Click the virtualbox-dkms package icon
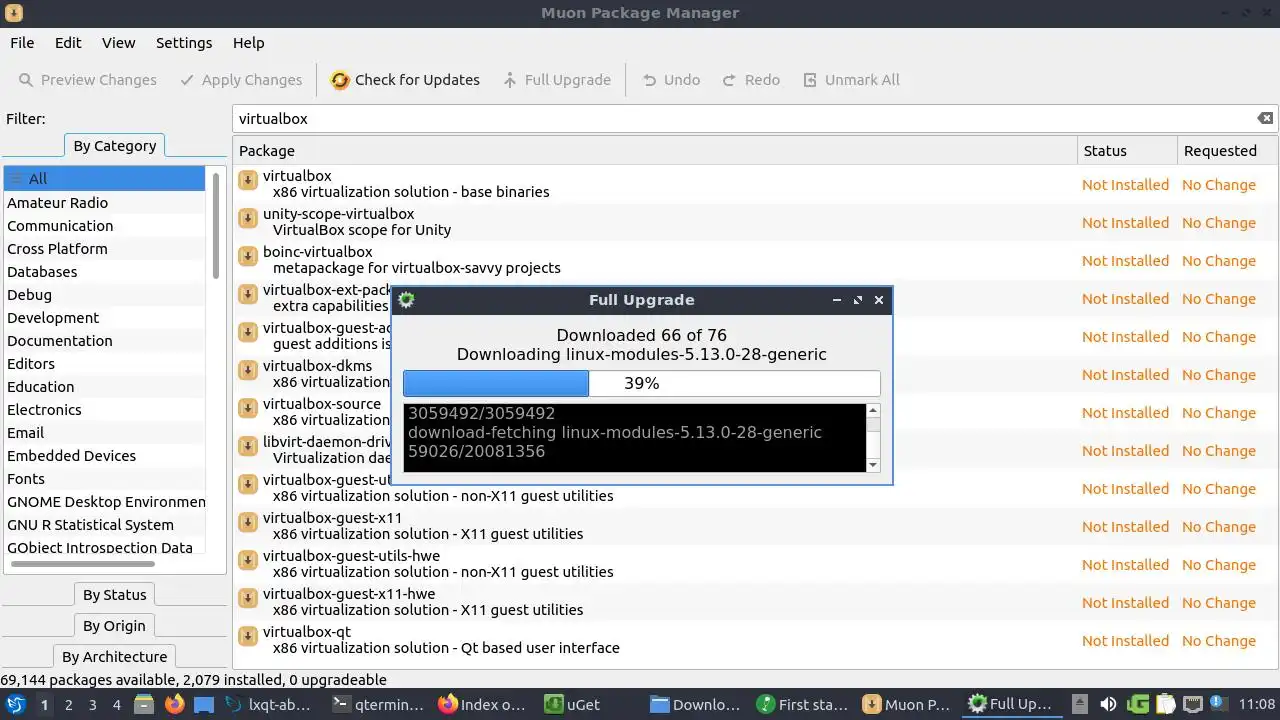This screenshot has width=1280, height=720. [247, 370]
